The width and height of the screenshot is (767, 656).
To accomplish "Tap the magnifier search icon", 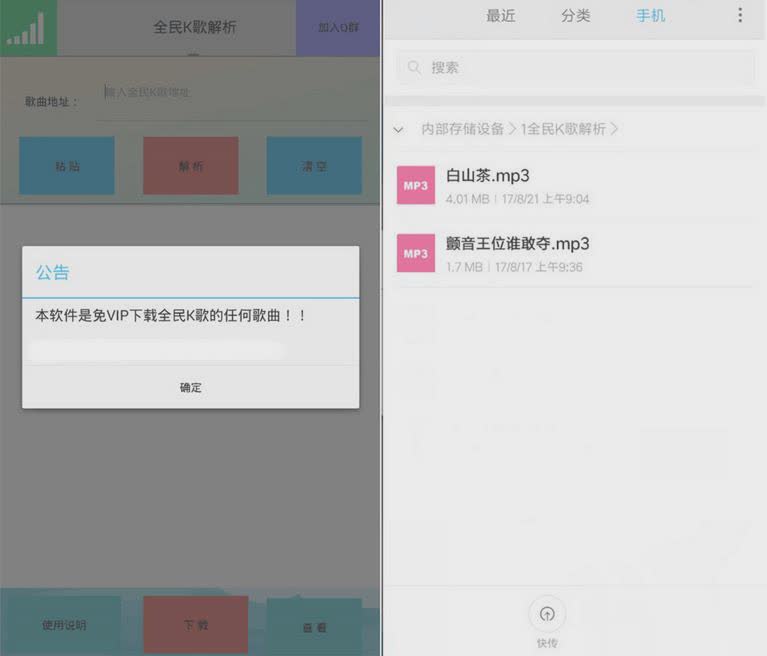I will point(414,68).
